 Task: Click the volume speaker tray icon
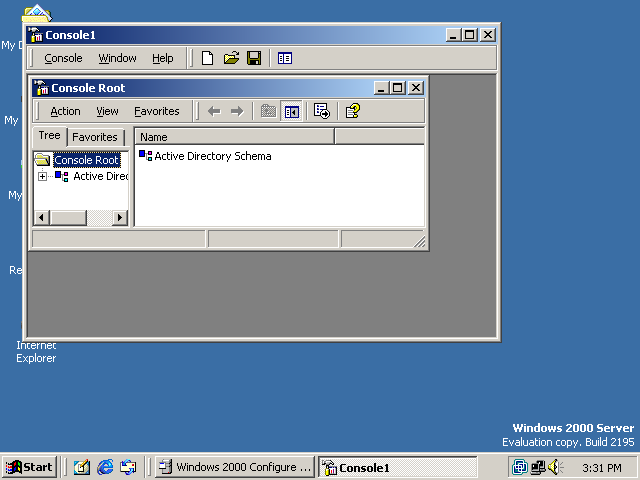(554, 467)
